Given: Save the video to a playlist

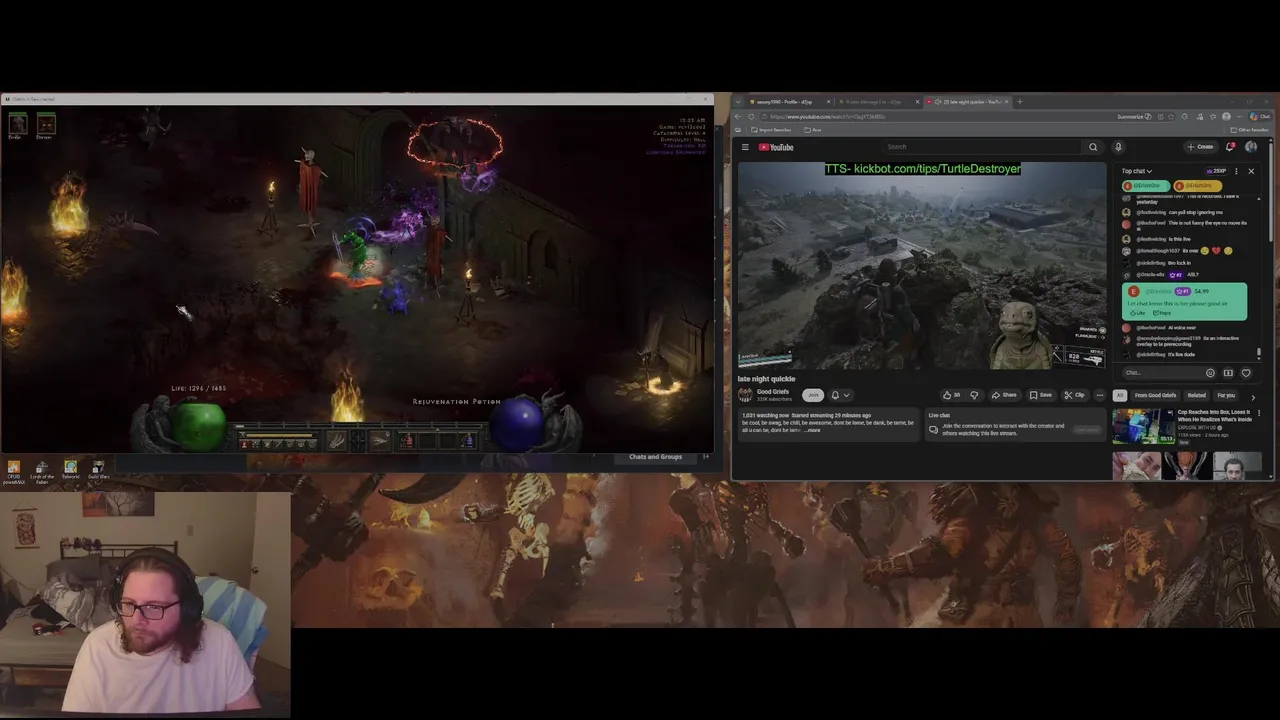Looking at the screenshot, I should 1041,395.
